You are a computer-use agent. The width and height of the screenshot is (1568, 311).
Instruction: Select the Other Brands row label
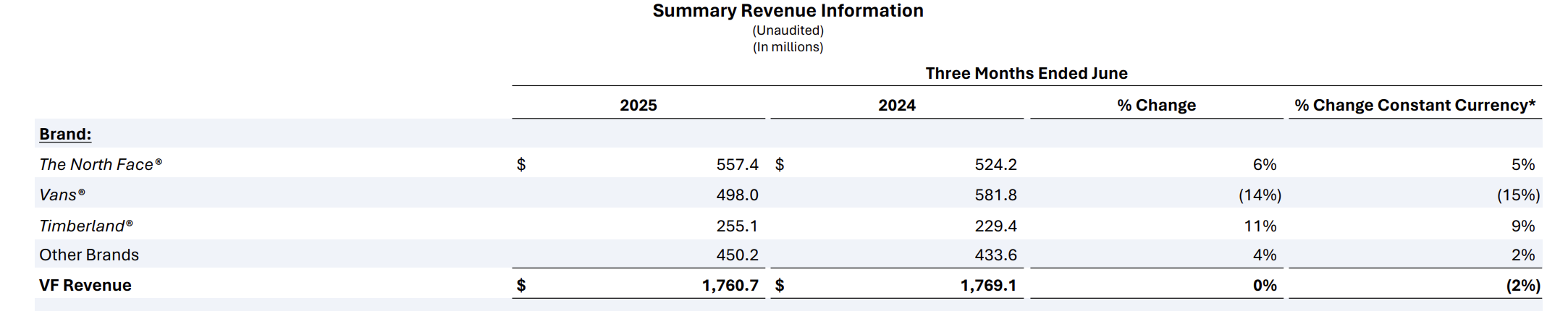point(89,255)
